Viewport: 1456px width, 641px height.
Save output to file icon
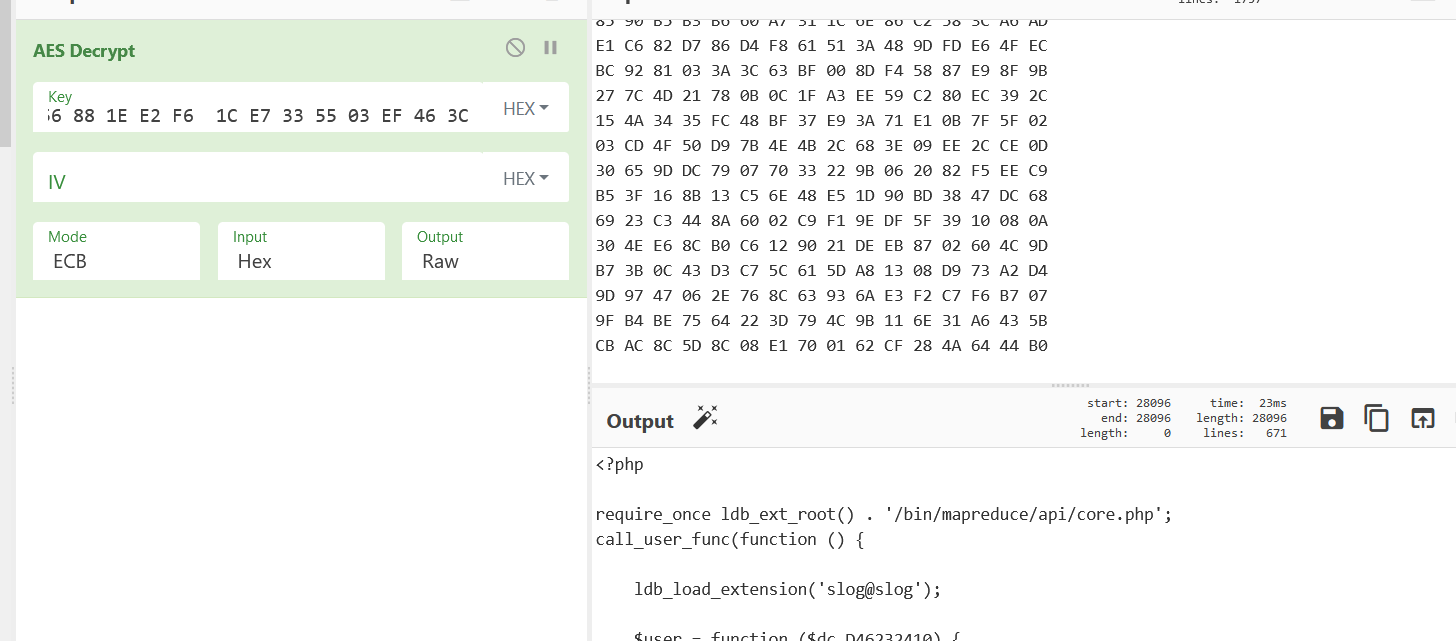(1332, 418)
